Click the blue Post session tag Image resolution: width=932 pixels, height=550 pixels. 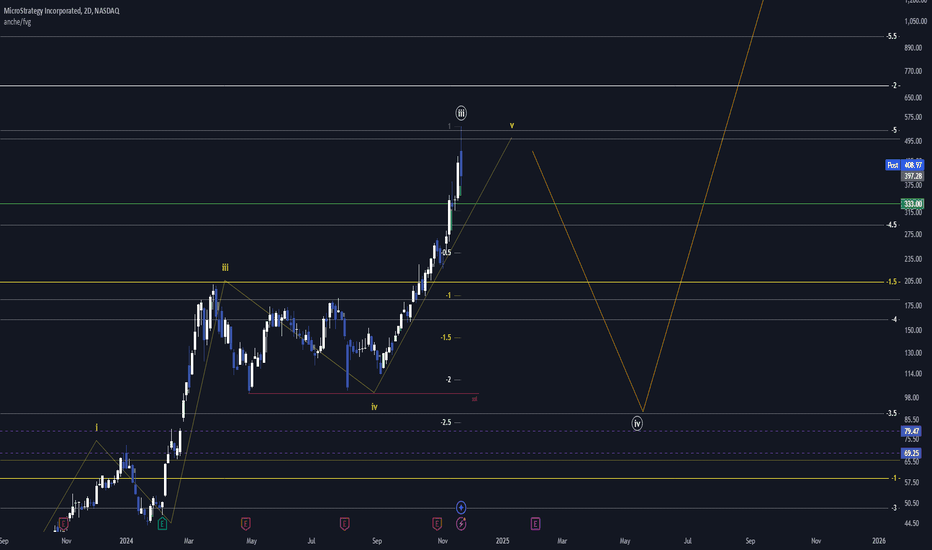click(893, 165)
